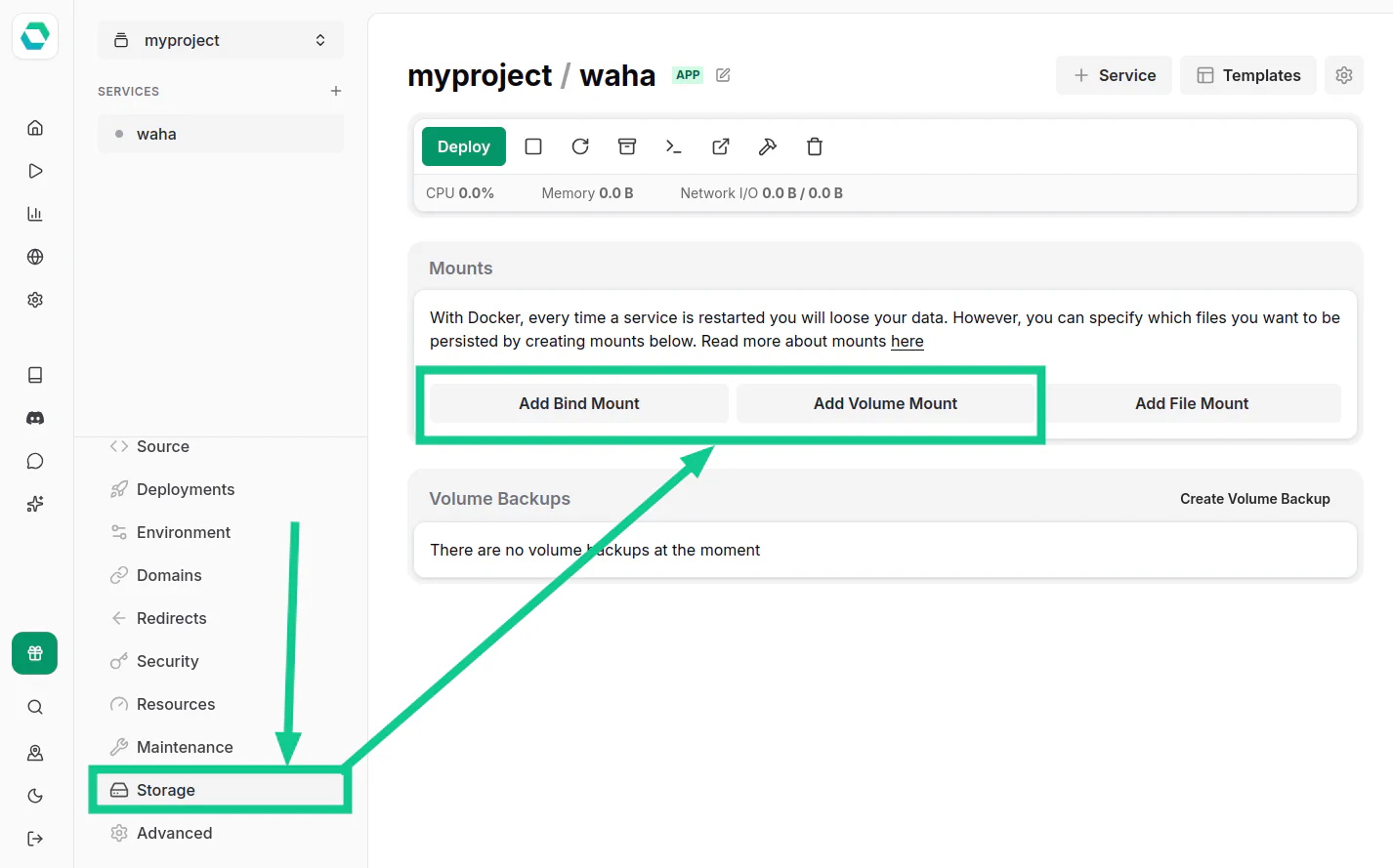Open the Discord icon in left sidebar
Viewport: 1393px width, 868px height.
coord(35,418)
